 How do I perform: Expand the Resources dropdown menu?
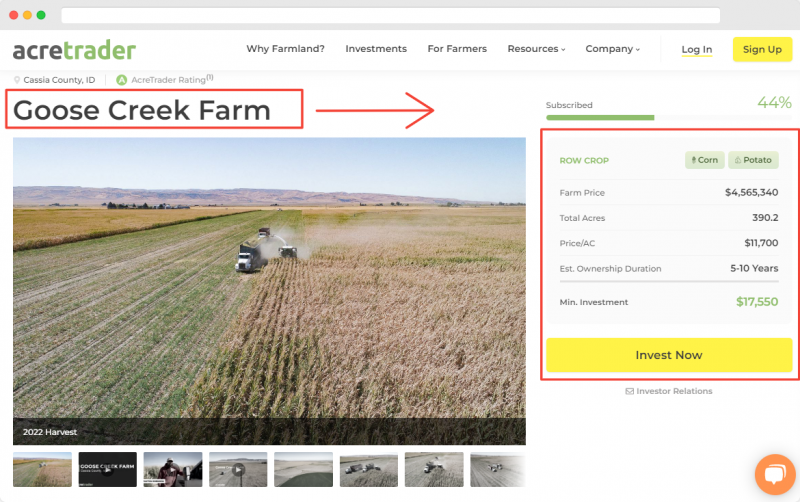(536, 49)
